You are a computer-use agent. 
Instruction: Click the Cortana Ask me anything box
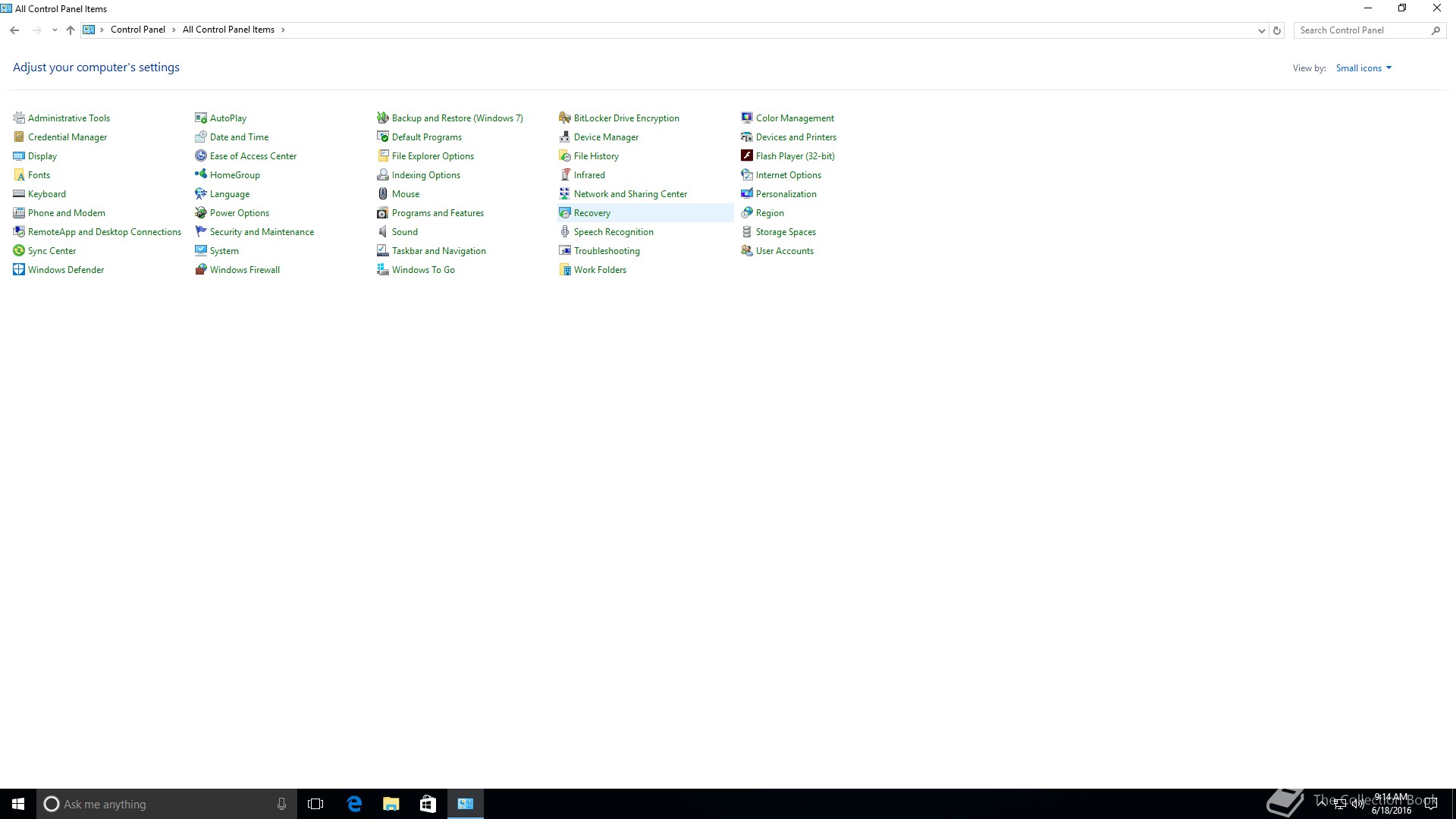tap(166, 804)
